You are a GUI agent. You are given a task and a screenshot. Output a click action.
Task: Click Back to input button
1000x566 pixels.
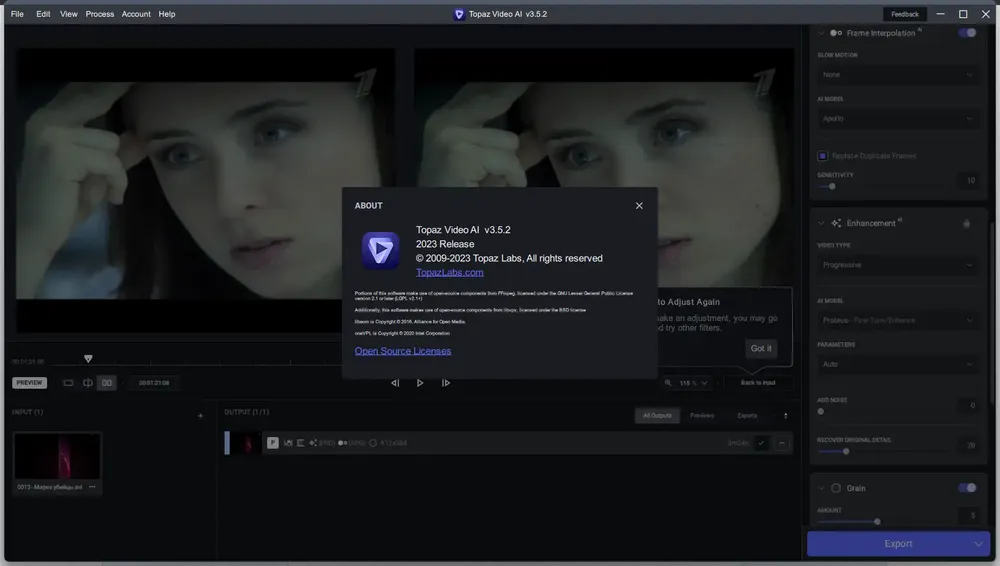click(x=758, y=383)
